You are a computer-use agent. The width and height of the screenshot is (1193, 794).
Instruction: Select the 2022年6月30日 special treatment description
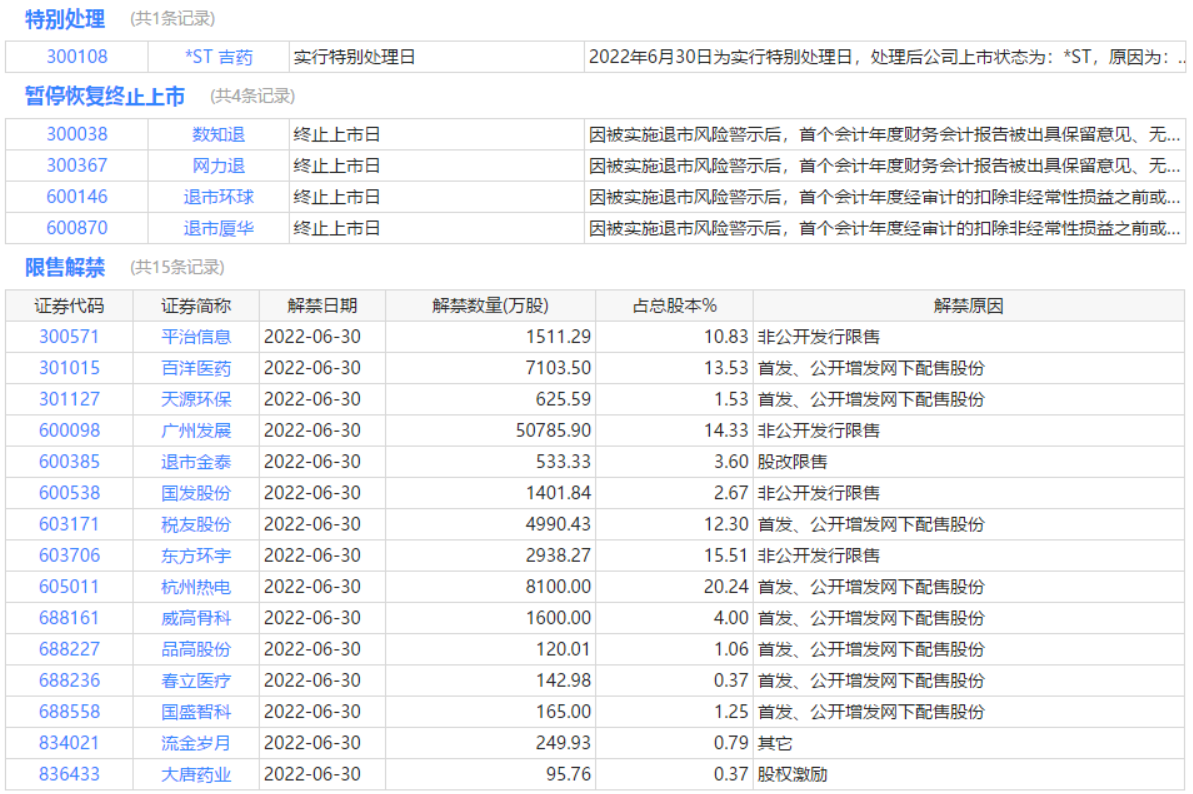tap(886, 57)
